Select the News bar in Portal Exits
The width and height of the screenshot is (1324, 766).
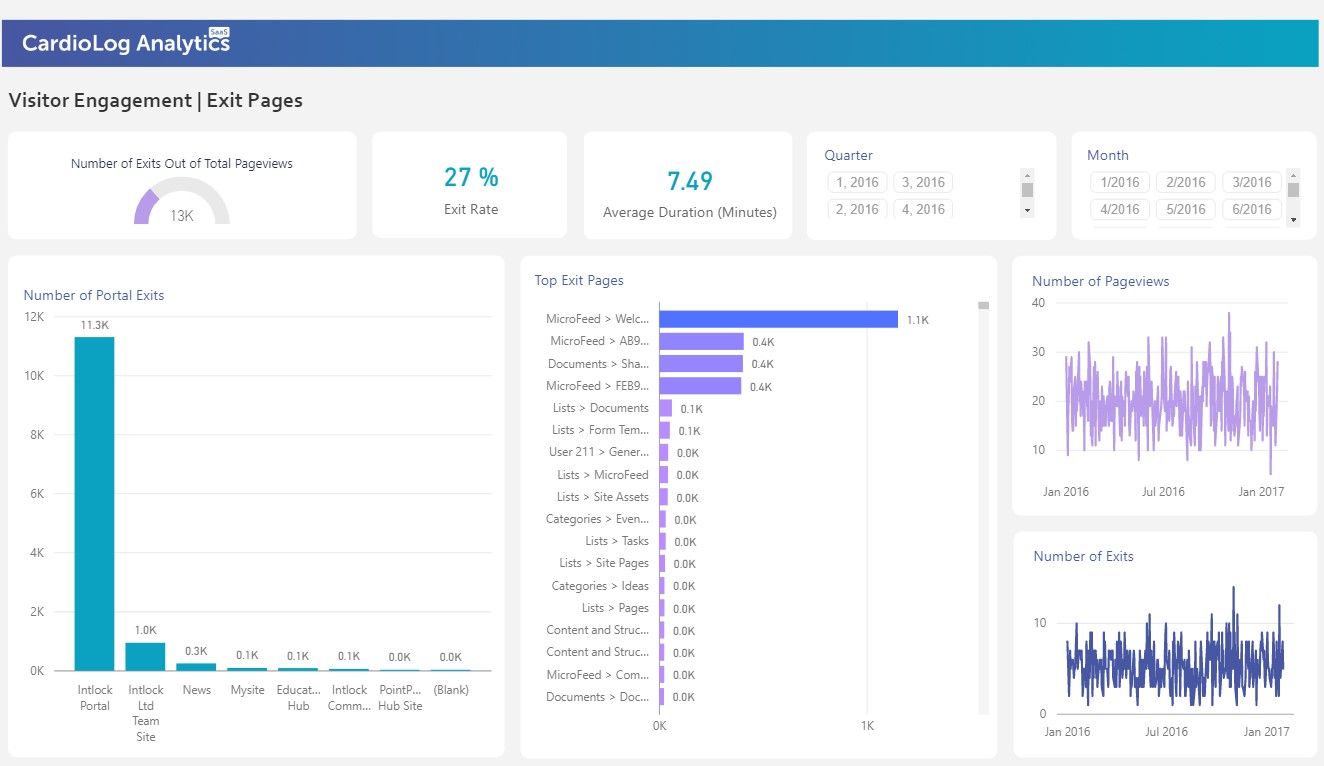pyautogui.click(x=197, y=666)
